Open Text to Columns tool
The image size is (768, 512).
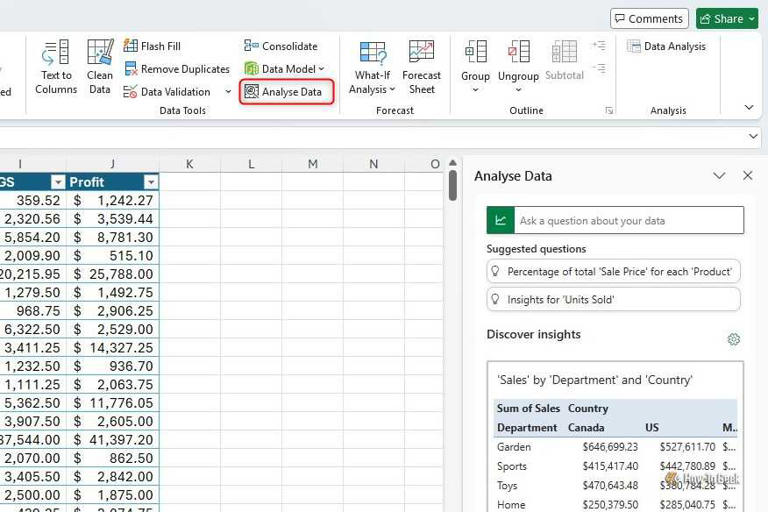point(56,67)
